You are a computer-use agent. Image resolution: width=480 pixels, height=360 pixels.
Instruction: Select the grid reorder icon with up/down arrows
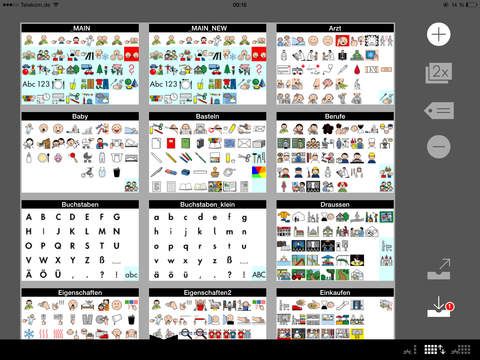(435, 349)
